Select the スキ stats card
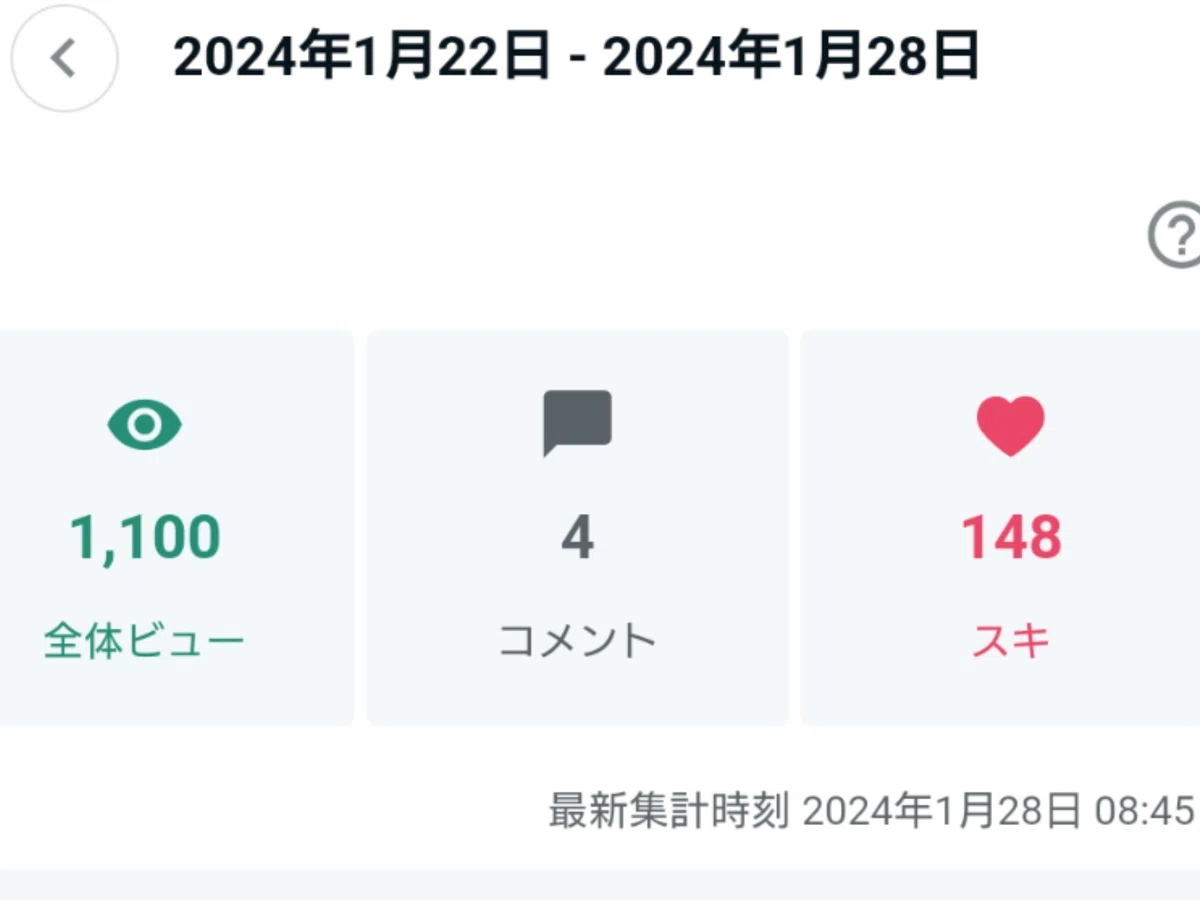This screenshot has width=1200, height=900. (1000, 527)
